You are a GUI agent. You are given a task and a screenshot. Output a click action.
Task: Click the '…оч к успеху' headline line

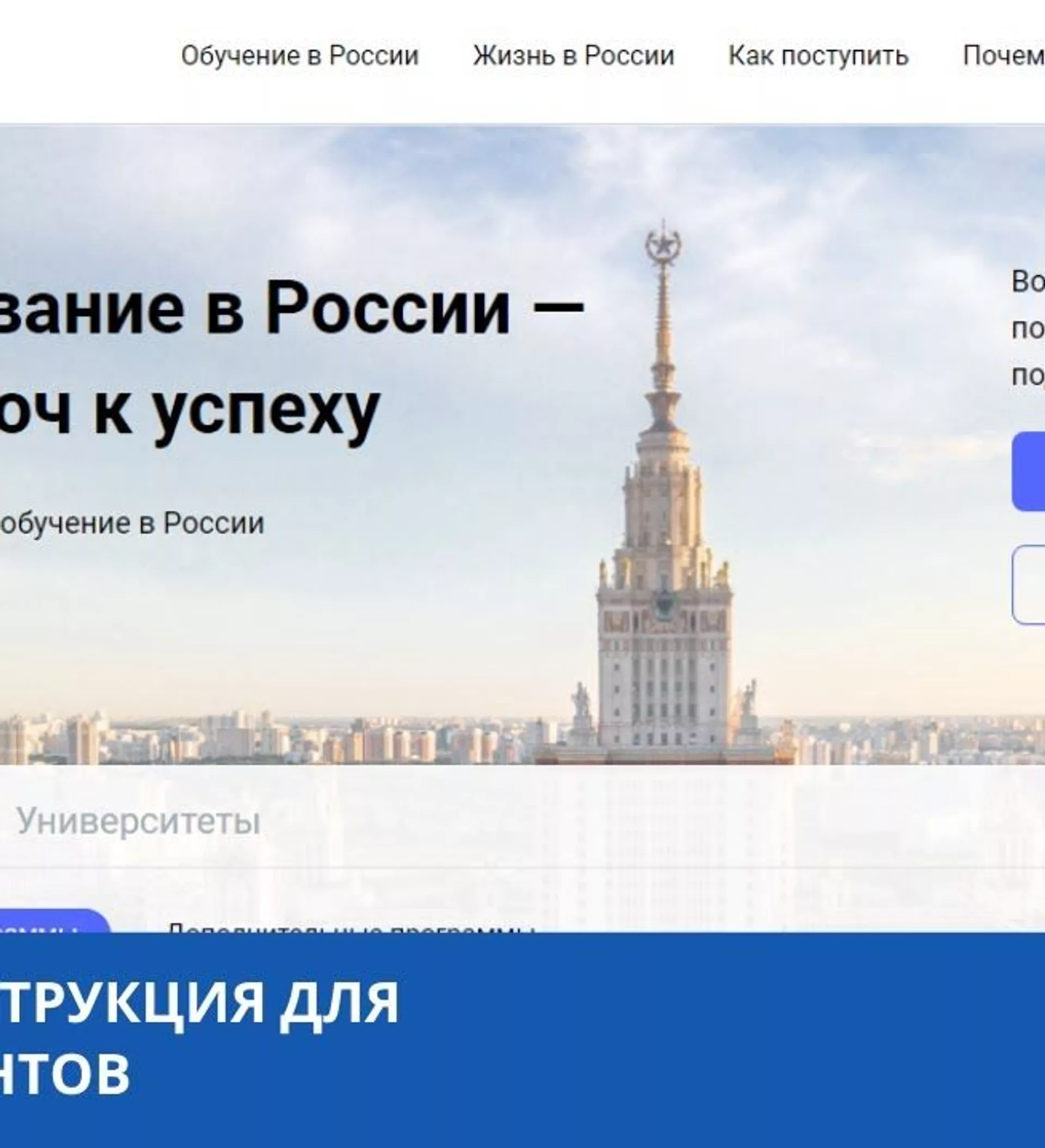tap(190, 410)
